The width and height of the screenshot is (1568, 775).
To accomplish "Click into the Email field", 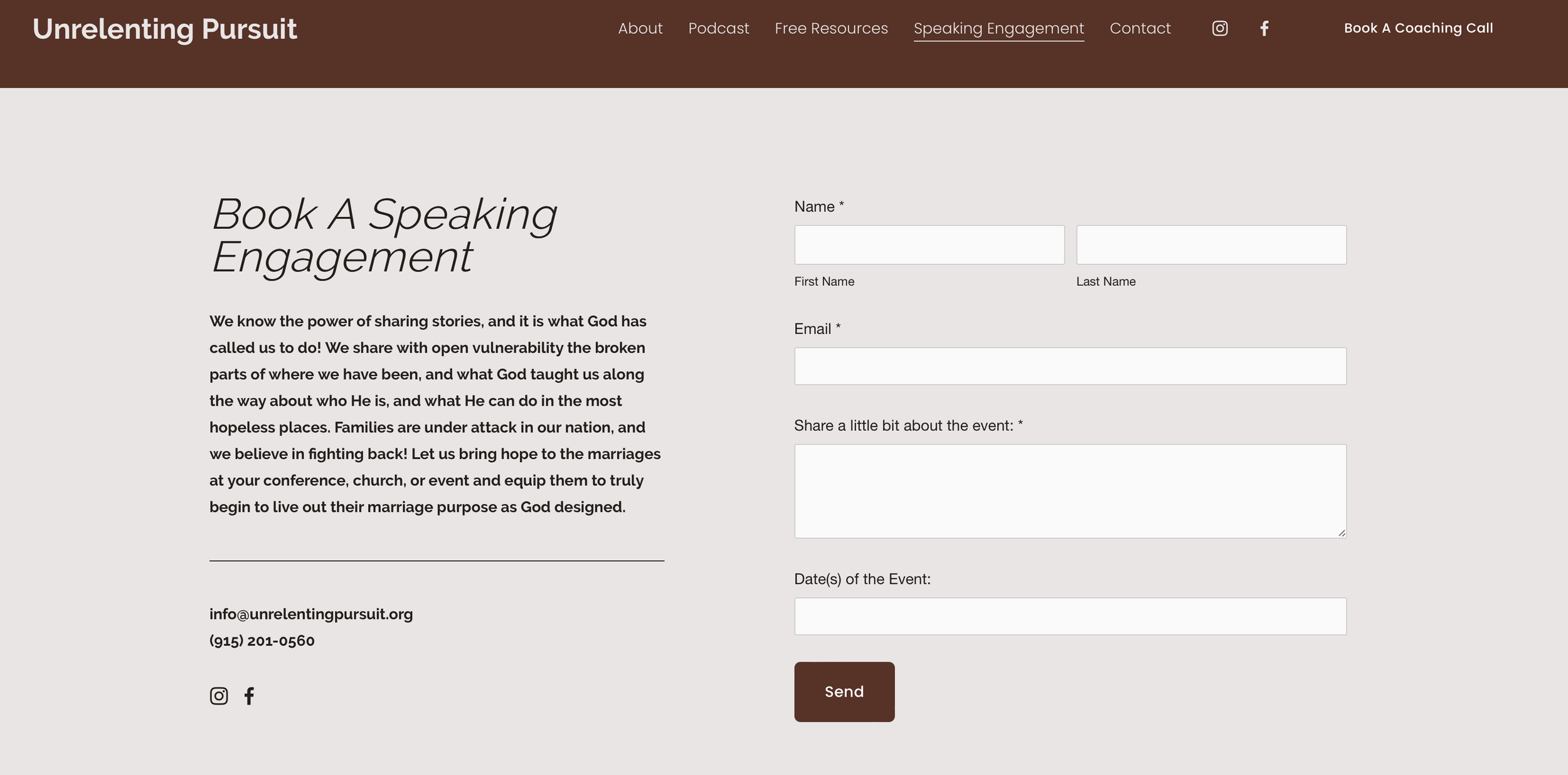I will click(x=1070, y=366).
